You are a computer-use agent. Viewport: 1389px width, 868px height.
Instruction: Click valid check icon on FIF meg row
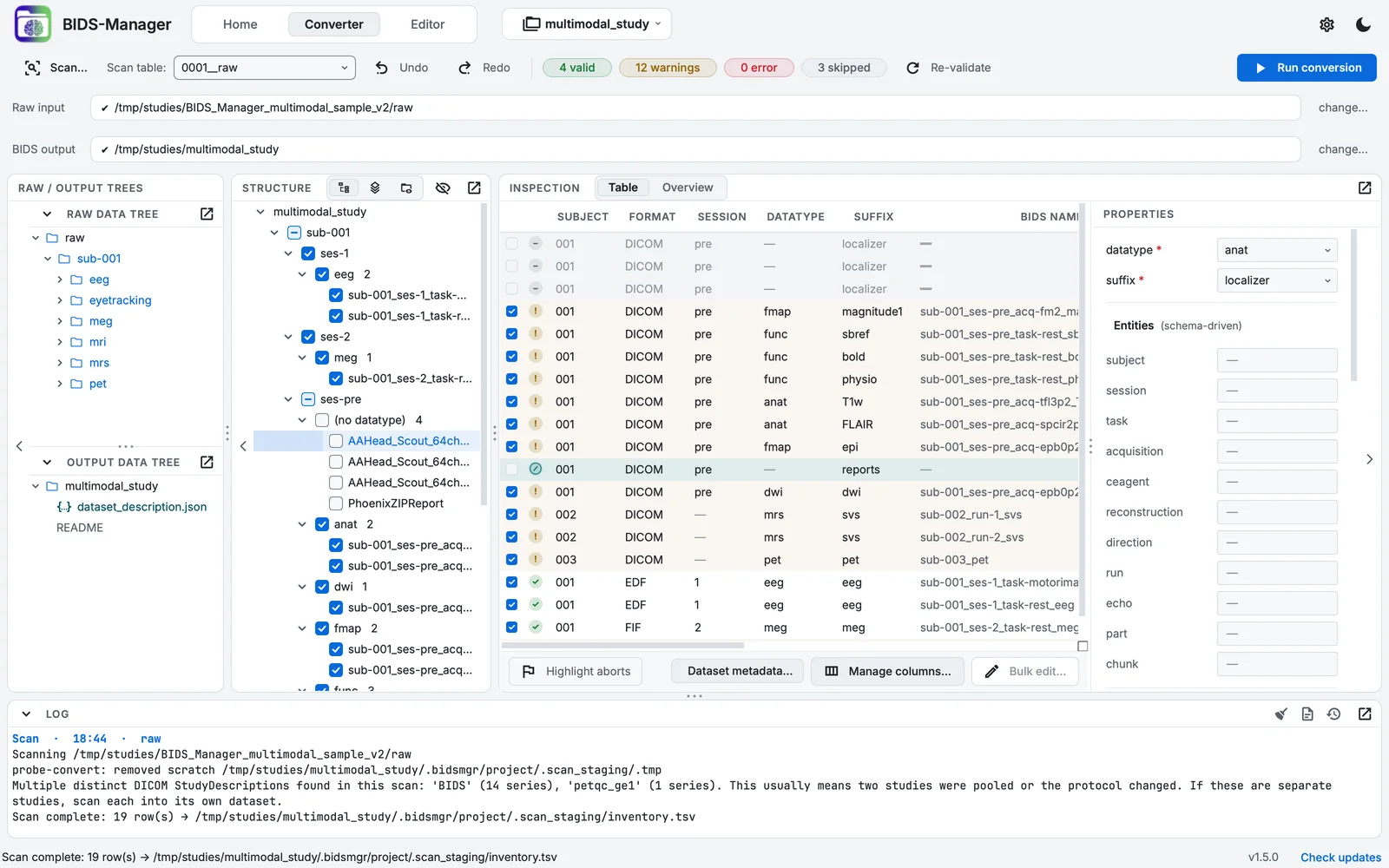[x=536, y=627]
